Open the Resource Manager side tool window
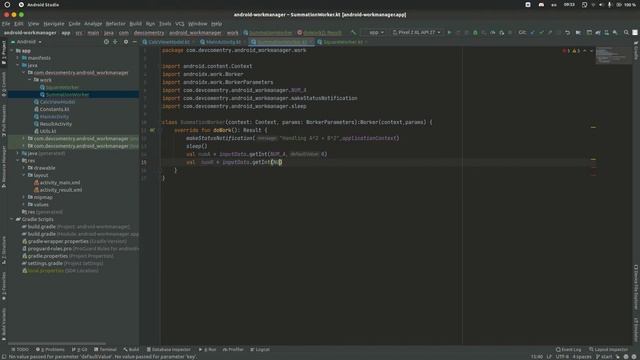 coord(4,167)
